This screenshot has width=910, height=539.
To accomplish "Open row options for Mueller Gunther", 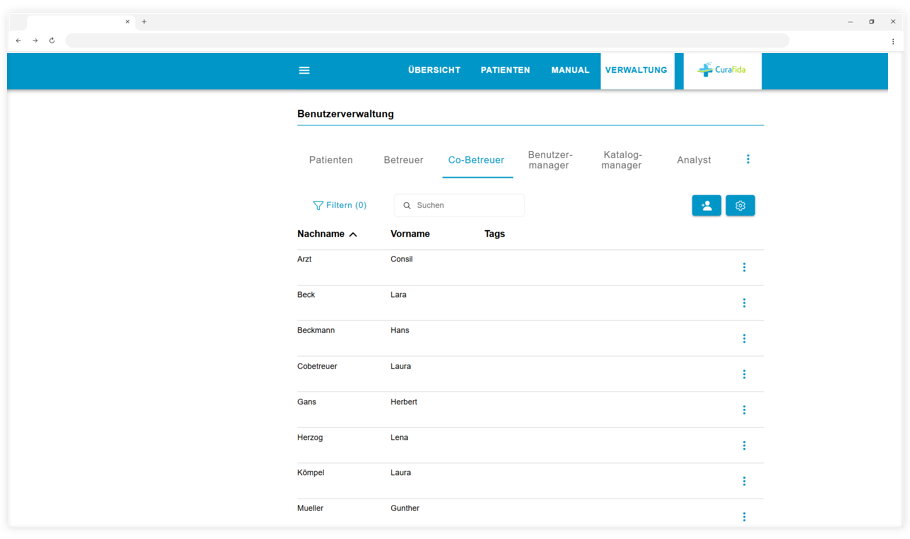I will tap(744, 516).
